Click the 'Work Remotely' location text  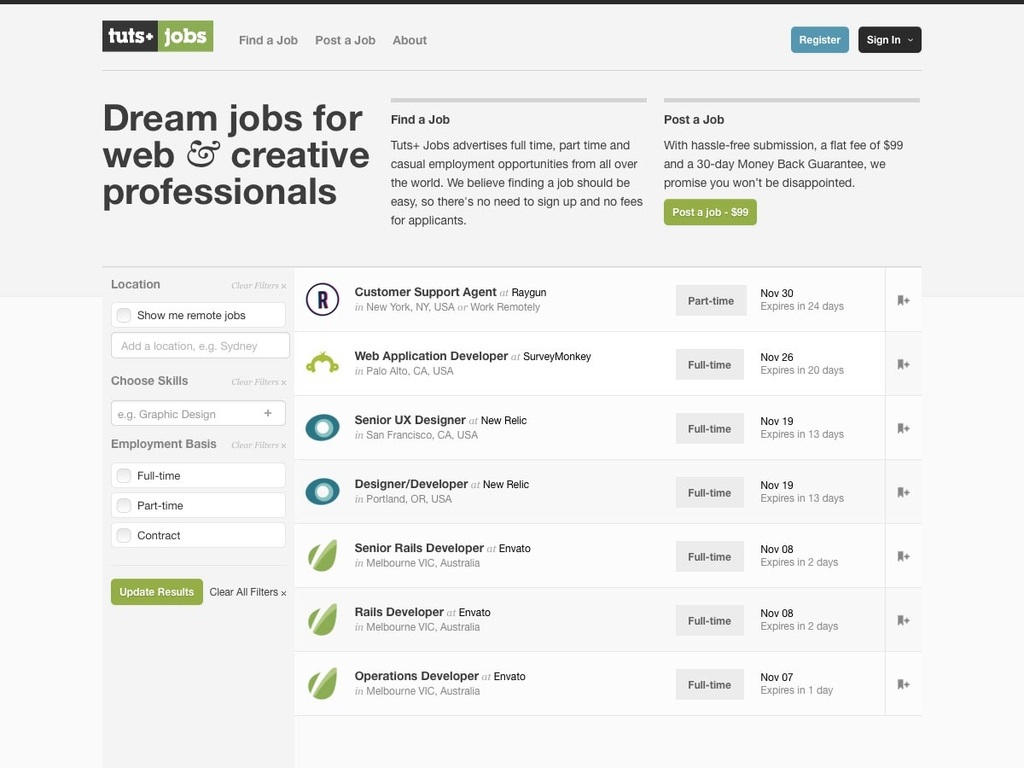coord(505,307)
